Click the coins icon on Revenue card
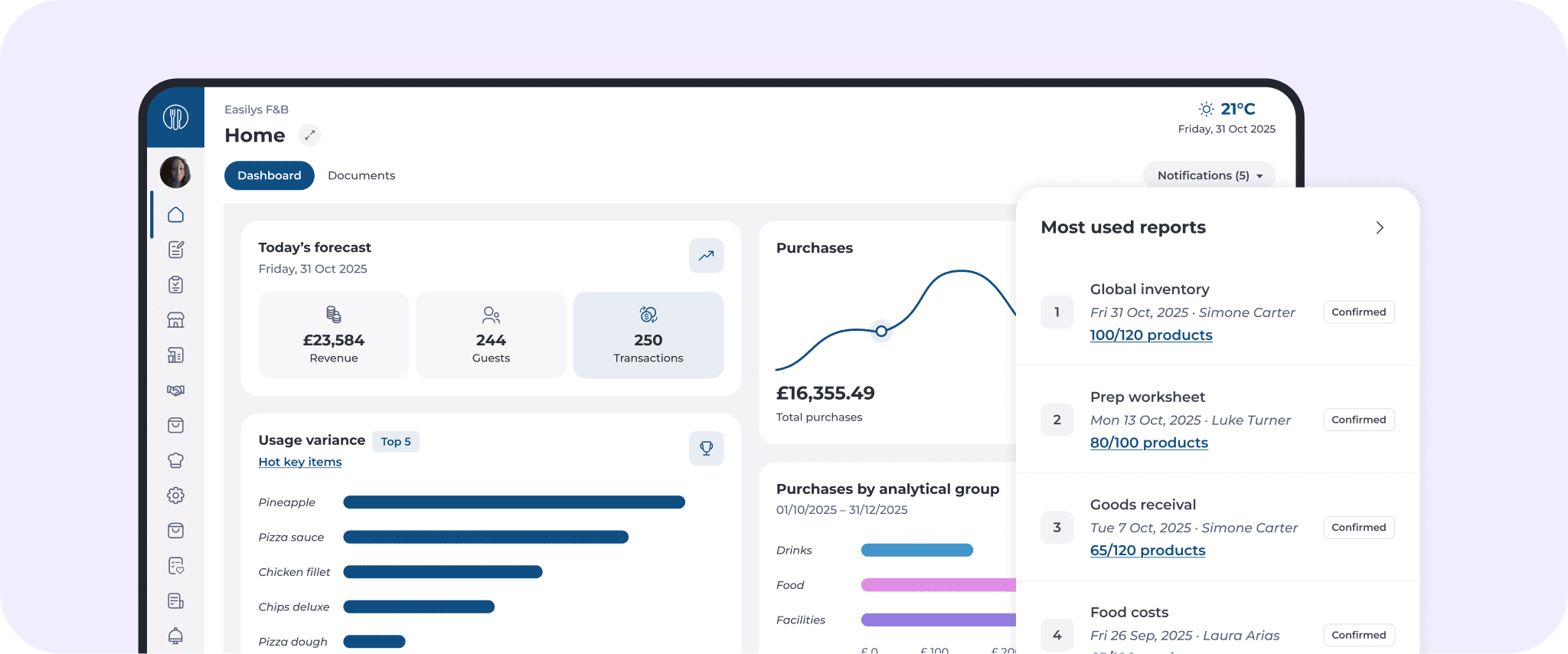This screenshot has height=654, width=1568. pos(334,315)
